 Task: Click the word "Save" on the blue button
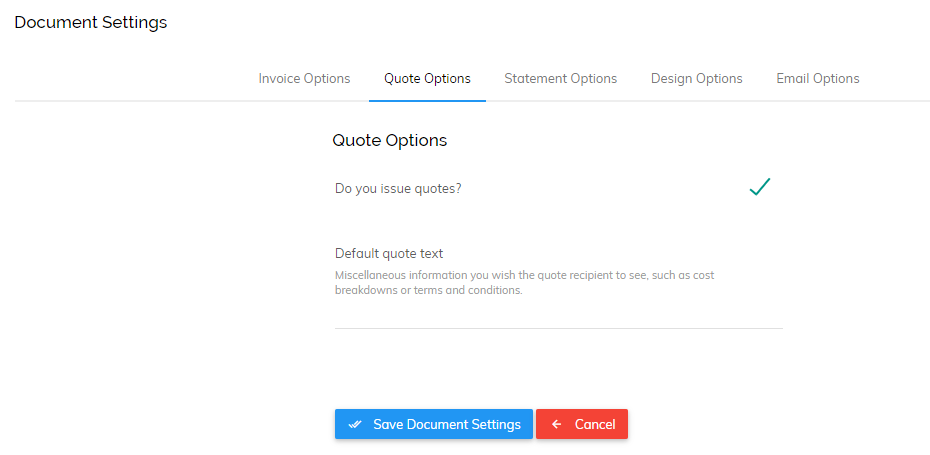point(388,425)
